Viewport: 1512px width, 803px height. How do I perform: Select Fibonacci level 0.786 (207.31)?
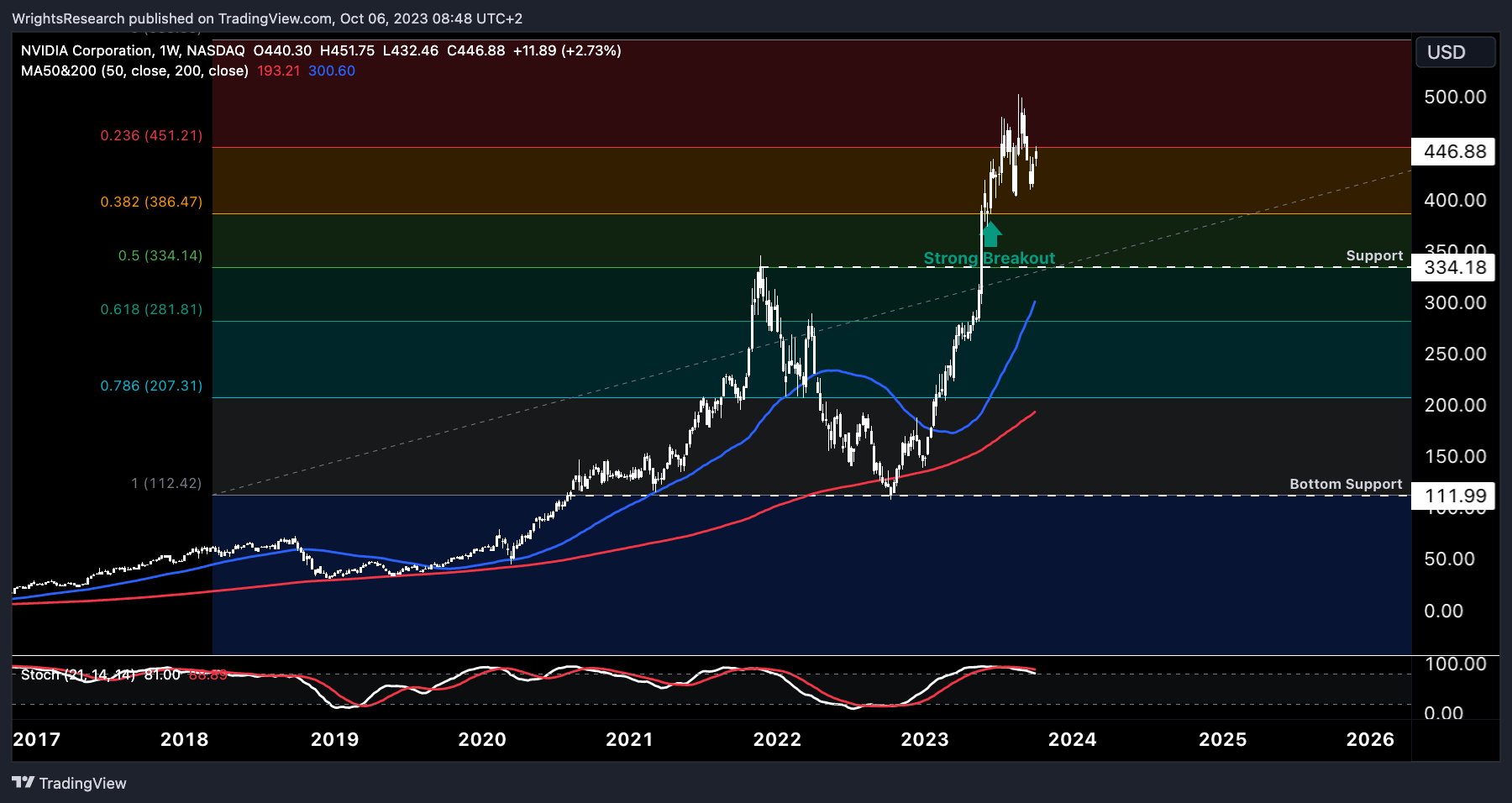(x=151, y=386)
